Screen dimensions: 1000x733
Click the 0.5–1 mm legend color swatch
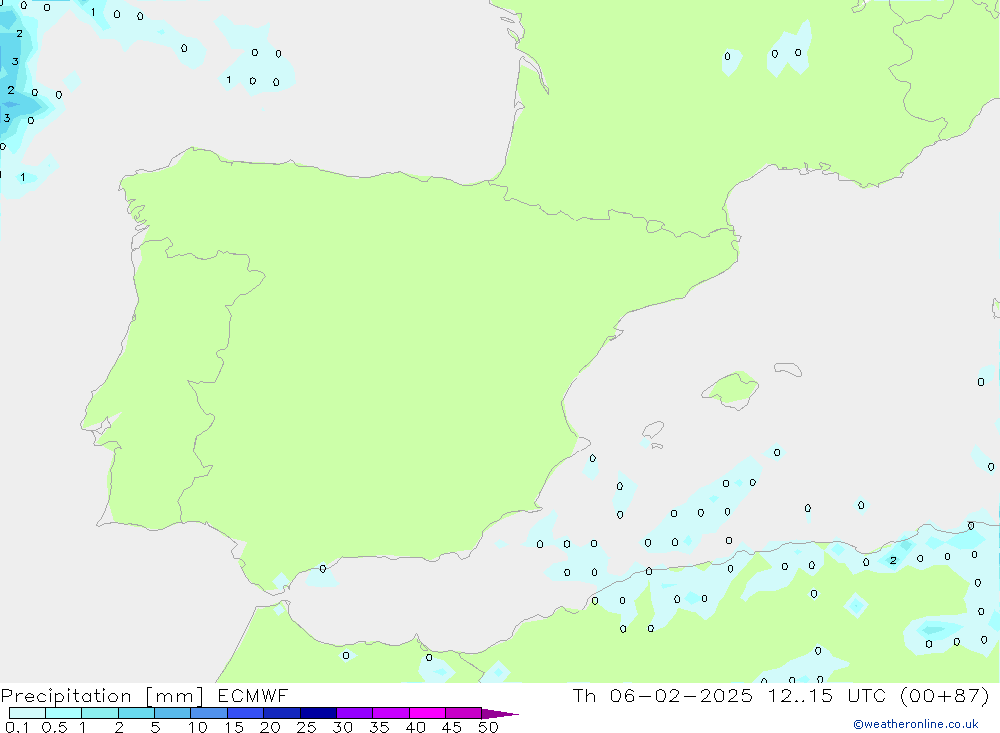coord(63,713)
